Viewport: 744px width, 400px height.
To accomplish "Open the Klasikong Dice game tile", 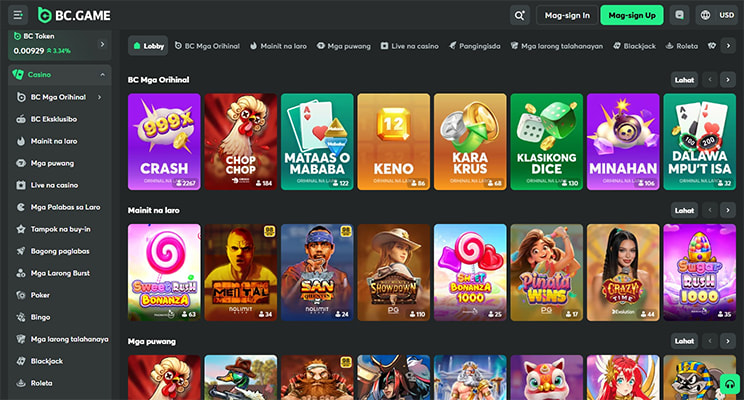I will coord(547,142).
